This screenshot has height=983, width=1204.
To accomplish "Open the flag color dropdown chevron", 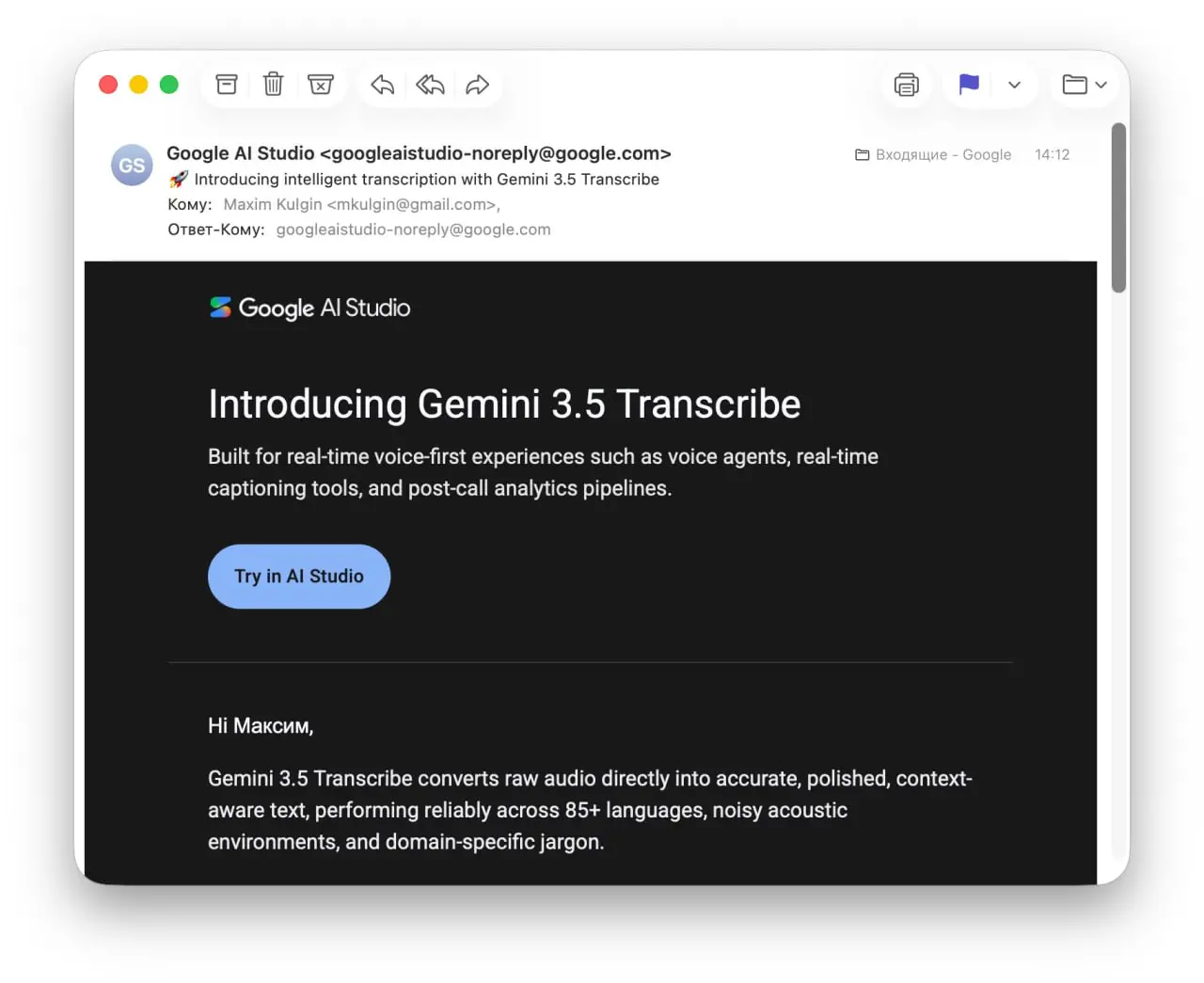I will [x=1014, y=85].
